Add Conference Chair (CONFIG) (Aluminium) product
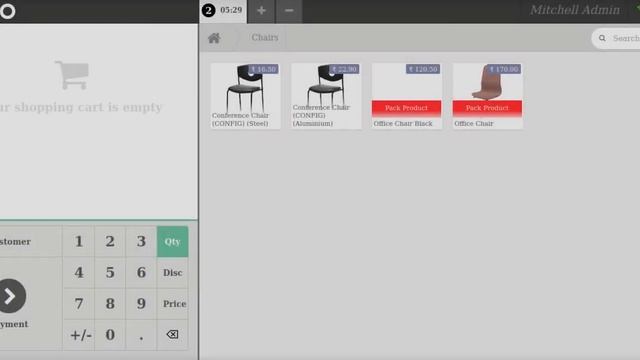This screenshot has width=640, height=360. 326,96
